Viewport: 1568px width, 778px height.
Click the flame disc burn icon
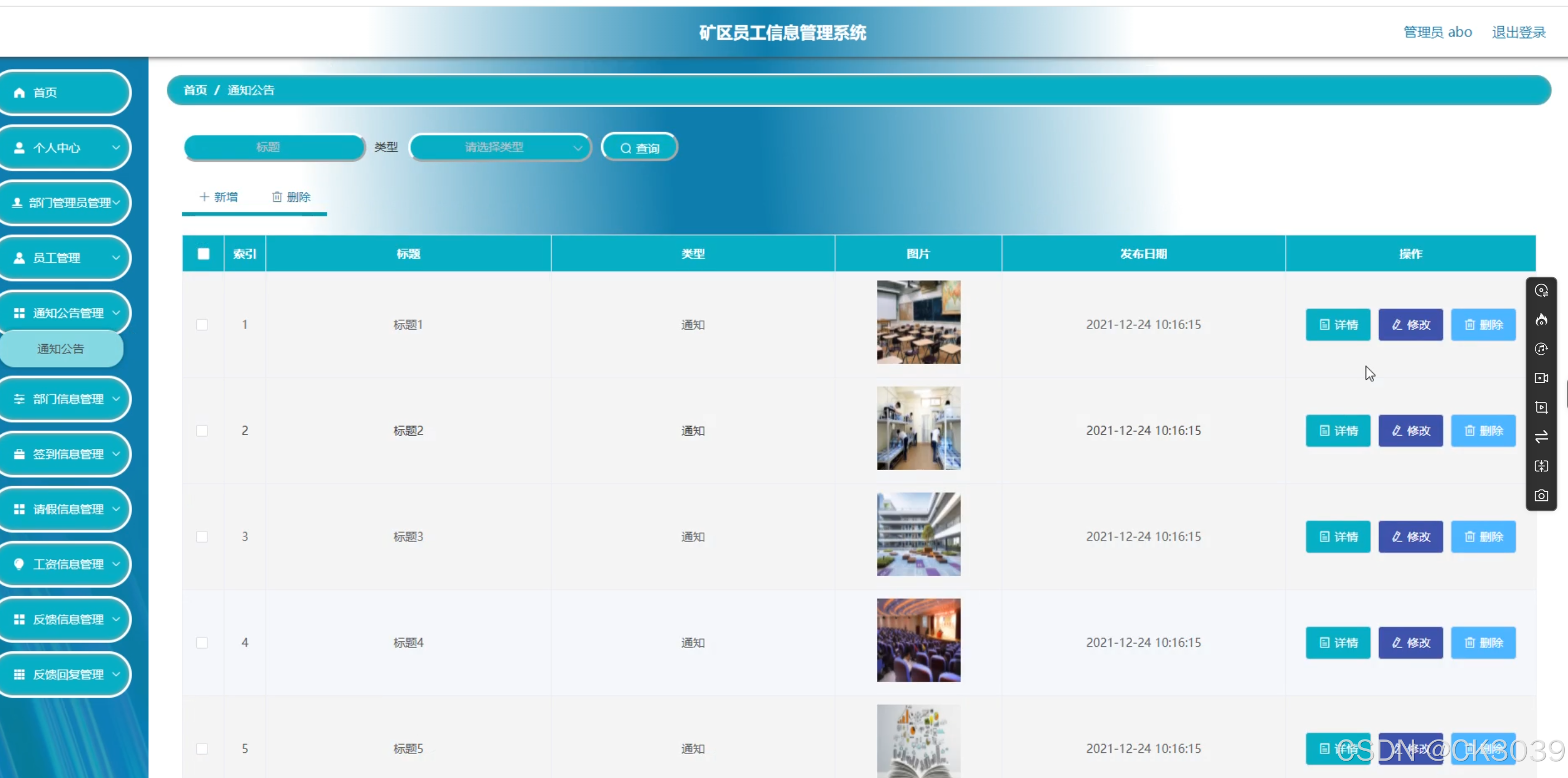tap(1541, 320)
